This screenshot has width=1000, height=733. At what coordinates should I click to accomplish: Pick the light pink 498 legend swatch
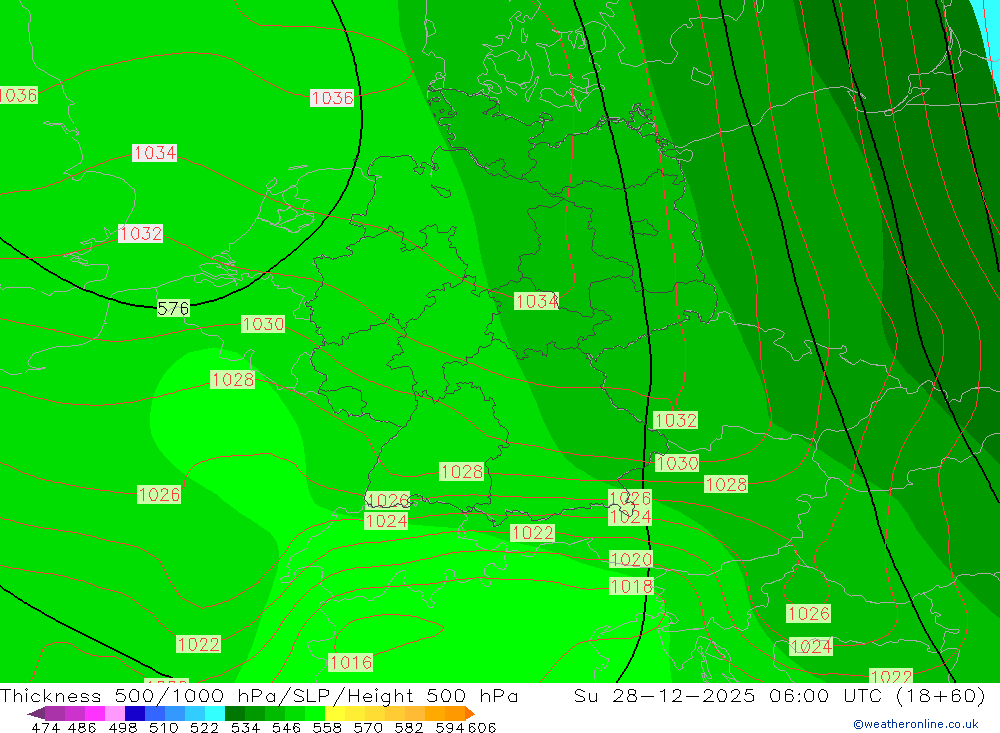(115, 713)
